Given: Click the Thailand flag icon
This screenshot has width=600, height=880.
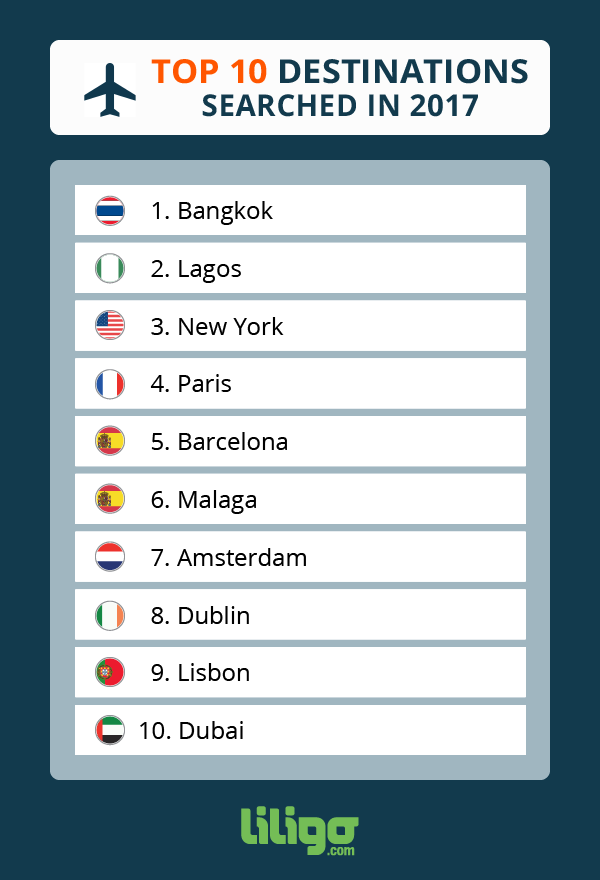Looking at the screenshot, I should (110, 210).
